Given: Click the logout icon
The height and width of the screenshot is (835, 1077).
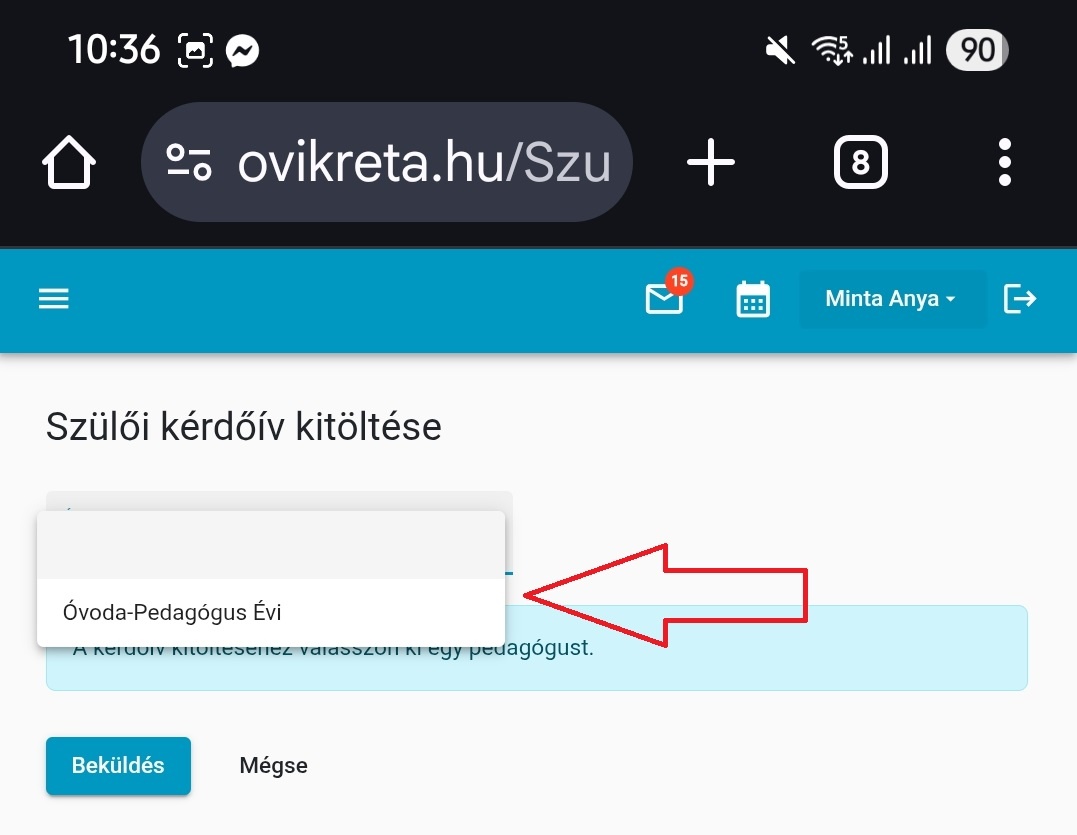Looking at the screenshot, I should [x=1019, y=299].
